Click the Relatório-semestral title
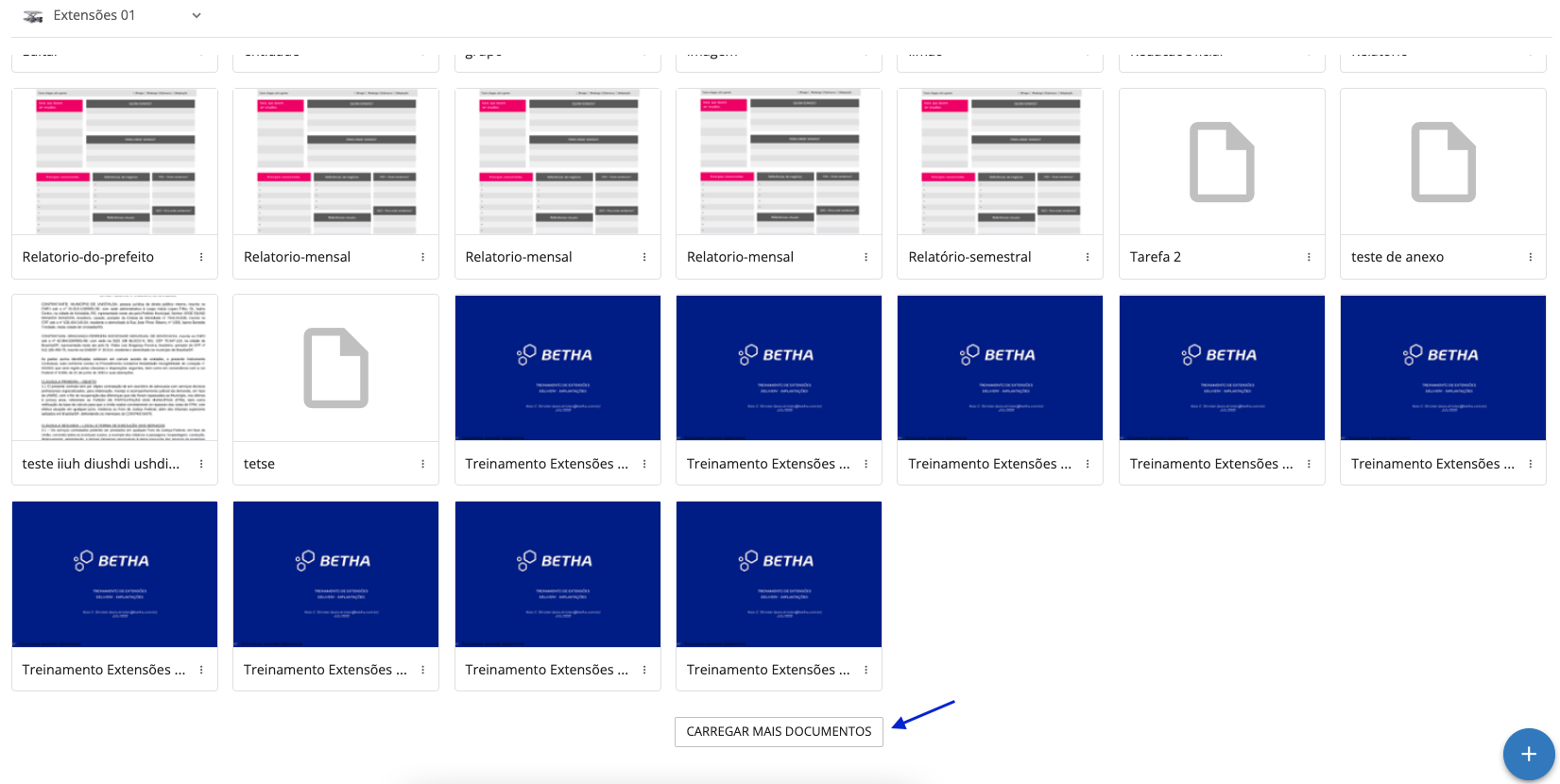The height and width of the screenshot is (784, 1560). [x=969, y=257]
